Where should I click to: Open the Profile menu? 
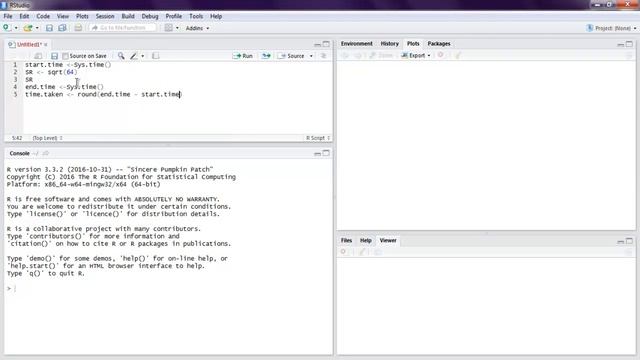pyautogui.click(x=173, y=16)
